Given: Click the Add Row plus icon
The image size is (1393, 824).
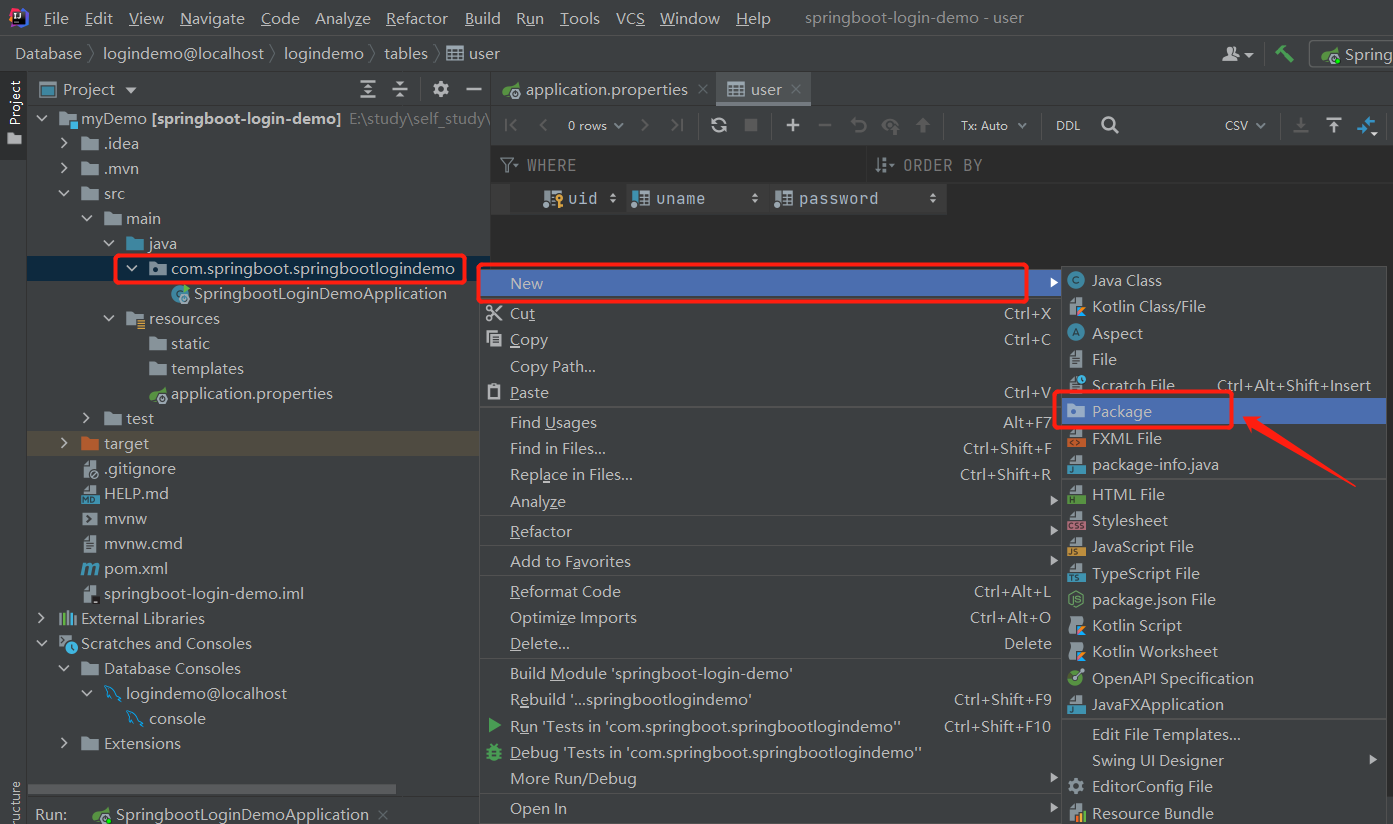Looking at the screenshot, I should tap(793, 125).
